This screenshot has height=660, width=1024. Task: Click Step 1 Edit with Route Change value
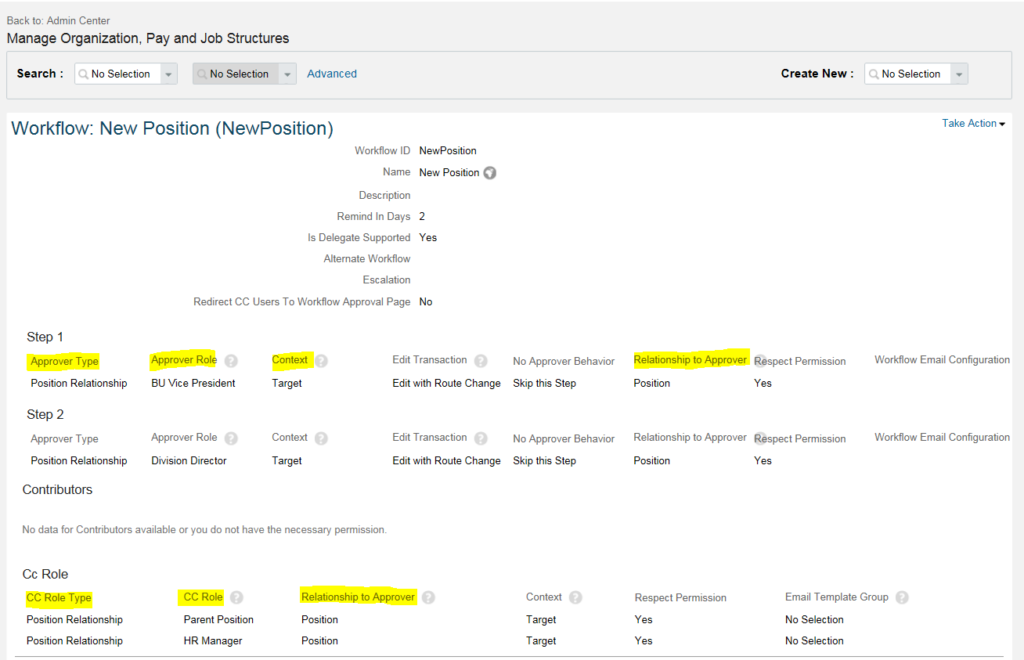446,383
